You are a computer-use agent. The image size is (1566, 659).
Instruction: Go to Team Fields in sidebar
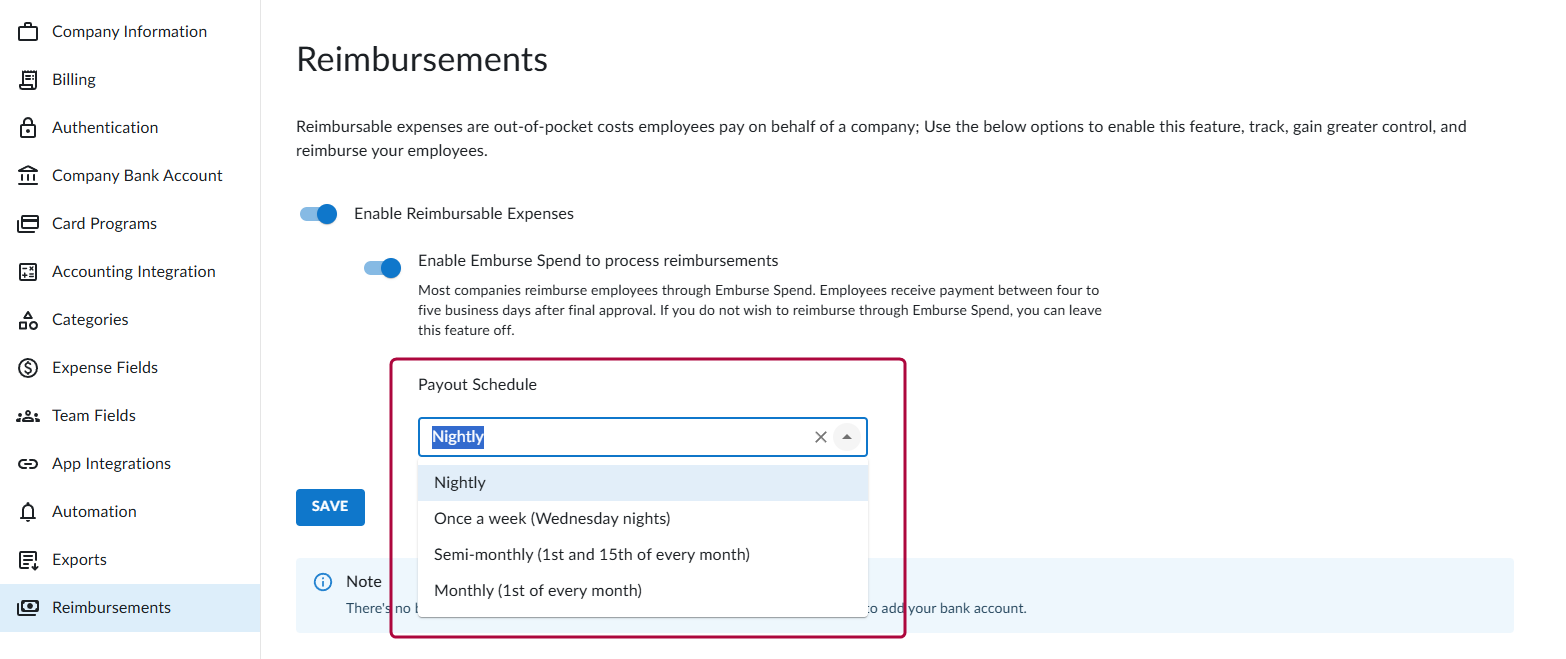click(x=94, y=416)
